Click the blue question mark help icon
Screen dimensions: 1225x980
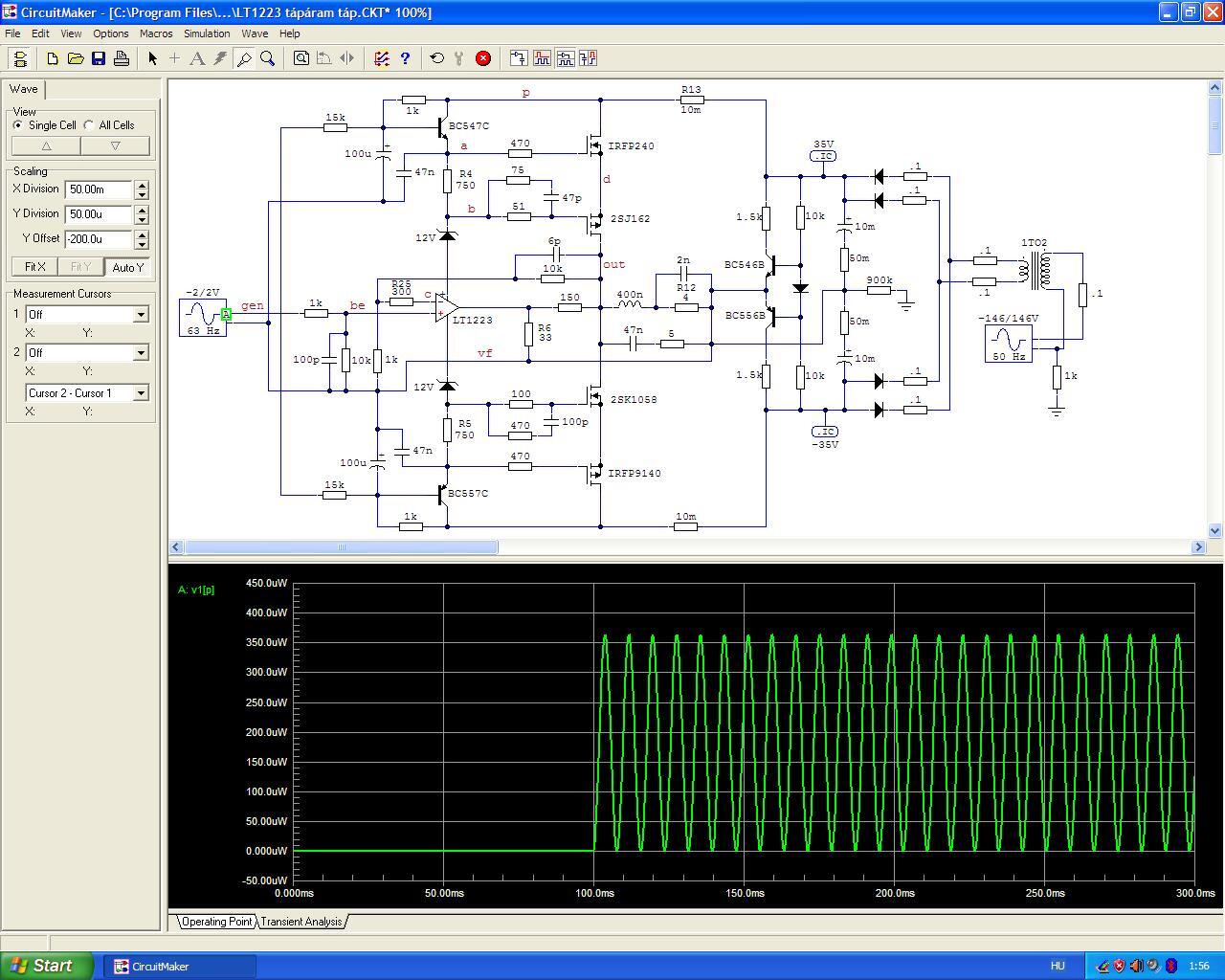point(405,58)
